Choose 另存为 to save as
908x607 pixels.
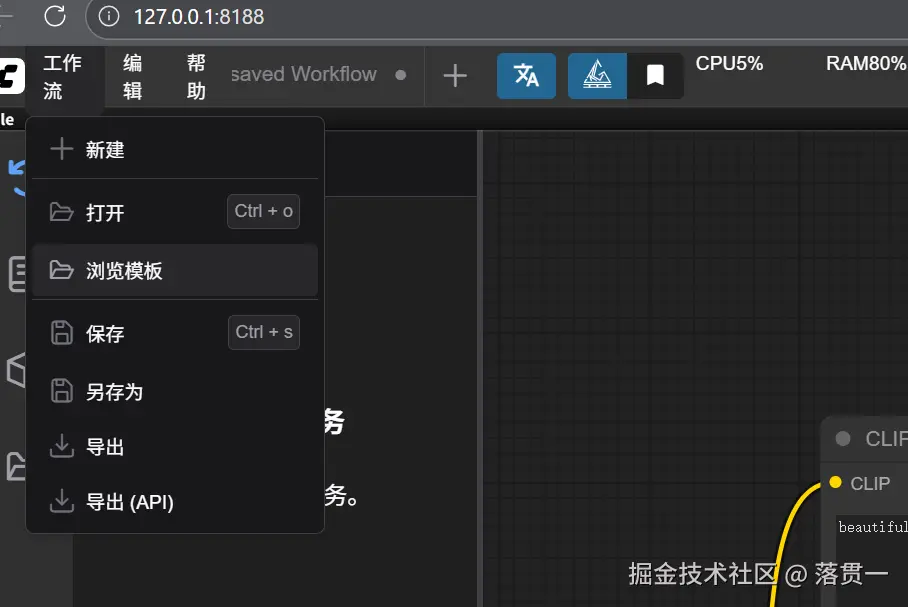(175, 392)
